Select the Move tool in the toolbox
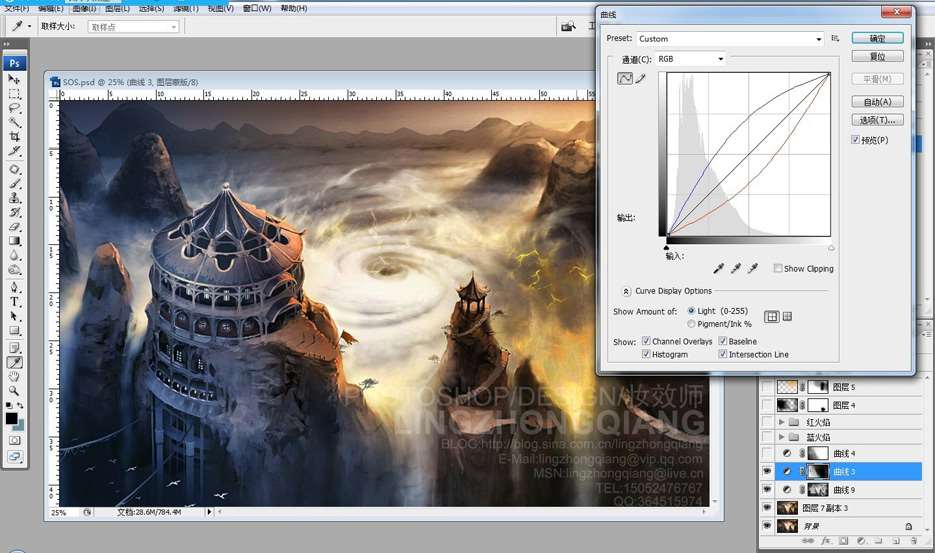 [15, 79]
